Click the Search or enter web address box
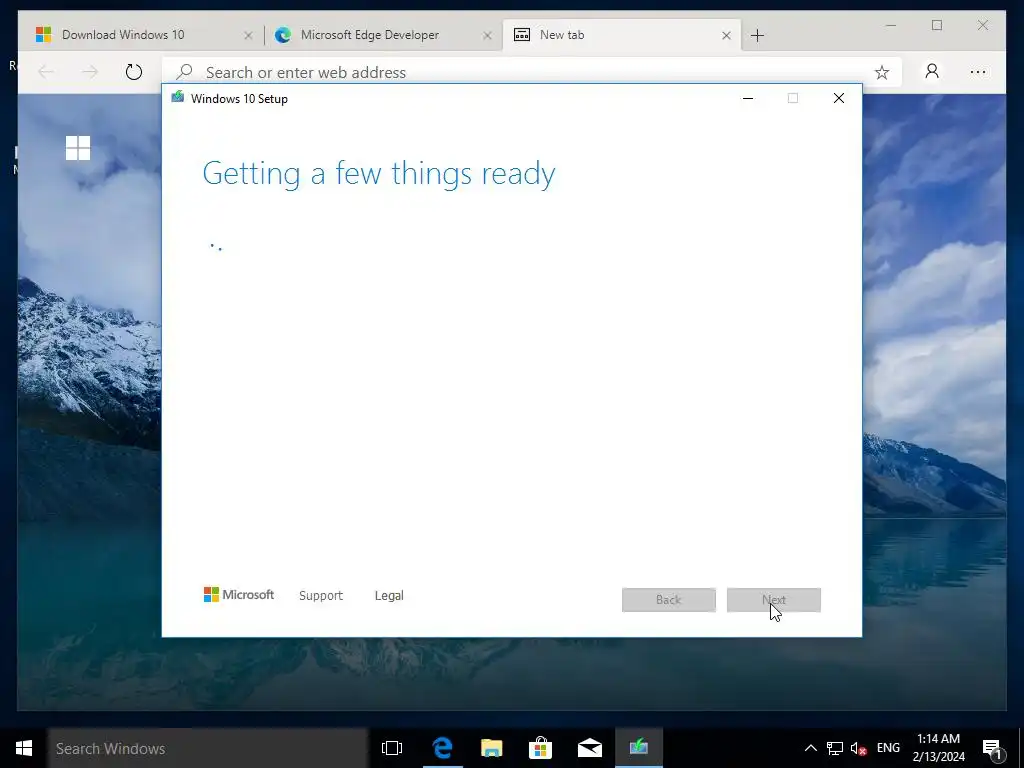This screenshot has height=768, width=1024. tap(532, 72)
